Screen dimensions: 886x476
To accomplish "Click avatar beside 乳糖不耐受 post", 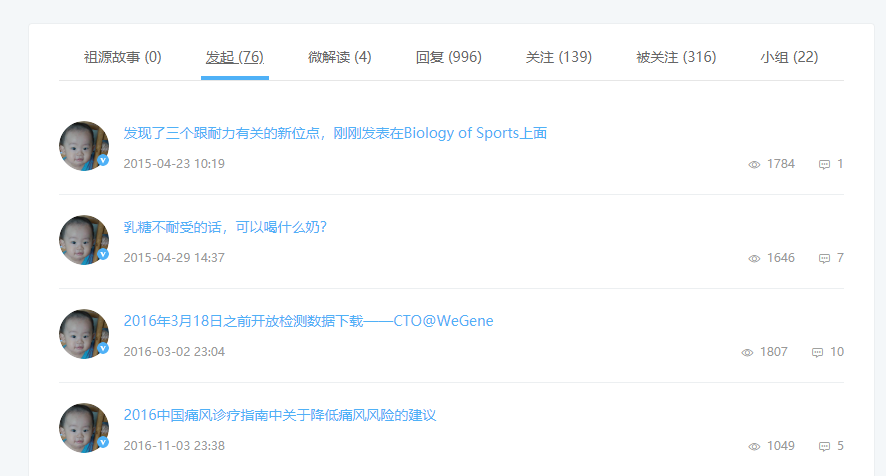I will 84,240.
